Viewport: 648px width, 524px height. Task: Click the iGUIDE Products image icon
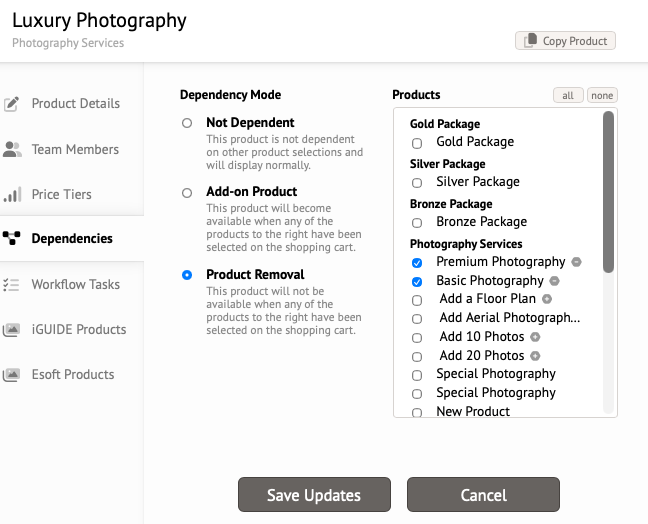(12, 329)
